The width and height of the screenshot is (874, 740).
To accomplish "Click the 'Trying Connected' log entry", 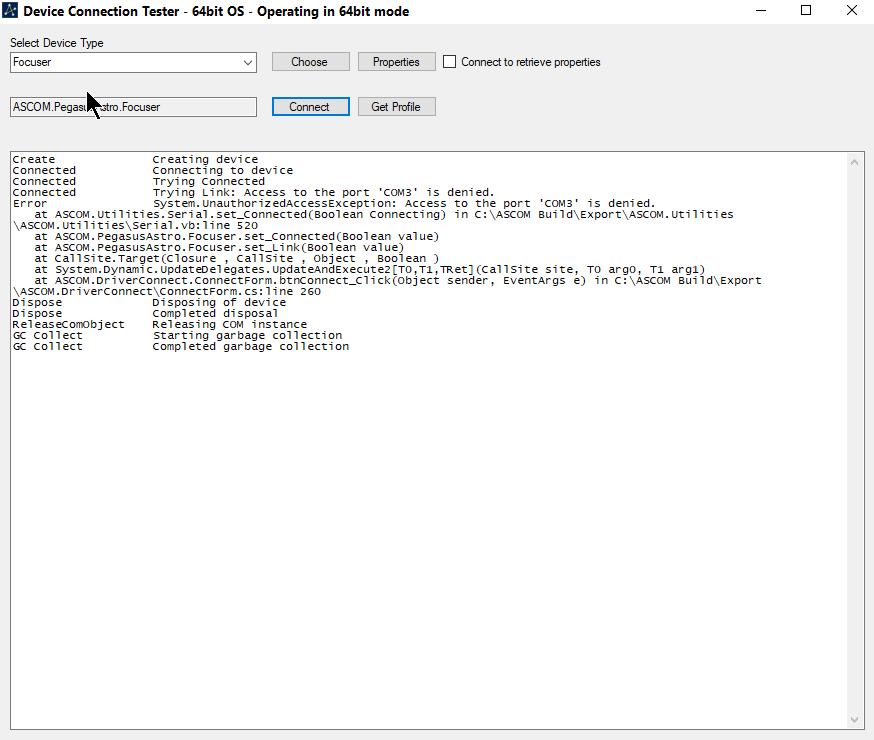I will coord(208,182).
